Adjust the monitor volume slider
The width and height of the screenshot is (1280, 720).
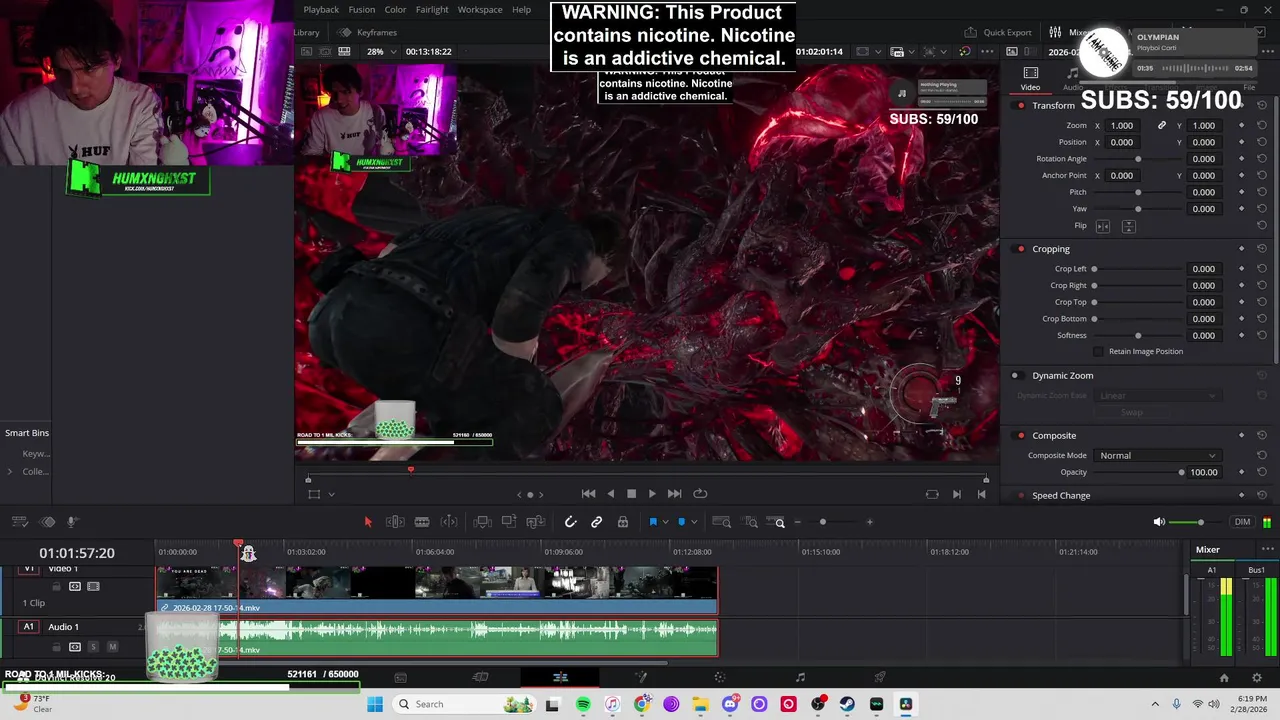coord(1200,522)
